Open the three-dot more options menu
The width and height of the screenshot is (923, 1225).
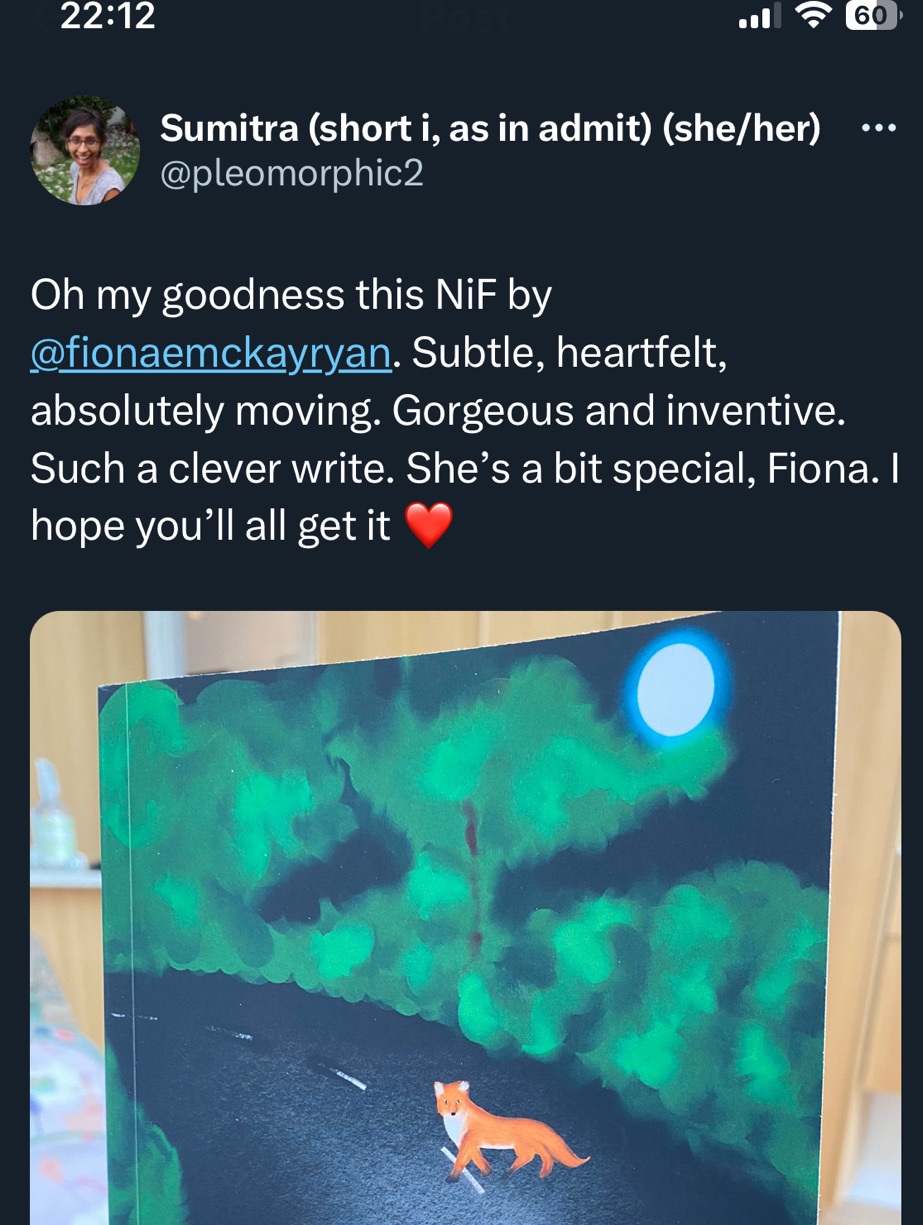(x=877, y=130)
